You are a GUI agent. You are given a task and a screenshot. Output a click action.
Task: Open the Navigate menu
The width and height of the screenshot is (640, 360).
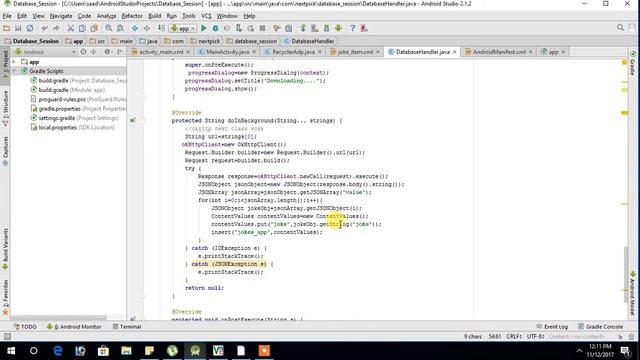pyautogui.click(x=61, y=16)
